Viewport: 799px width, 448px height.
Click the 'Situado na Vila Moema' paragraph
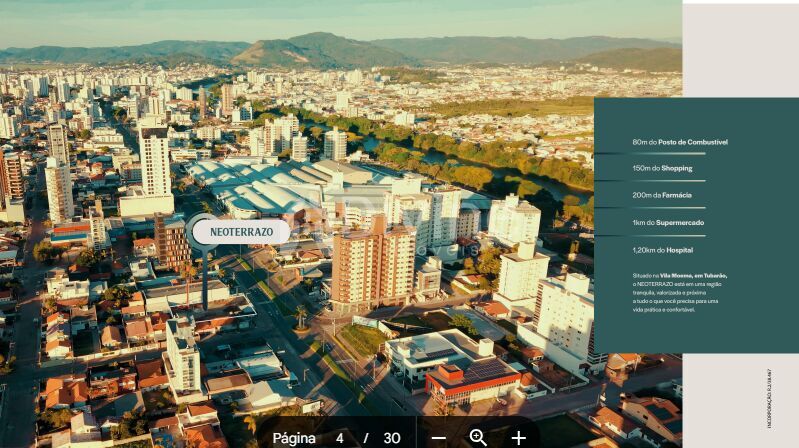click(x=679, y=292)
